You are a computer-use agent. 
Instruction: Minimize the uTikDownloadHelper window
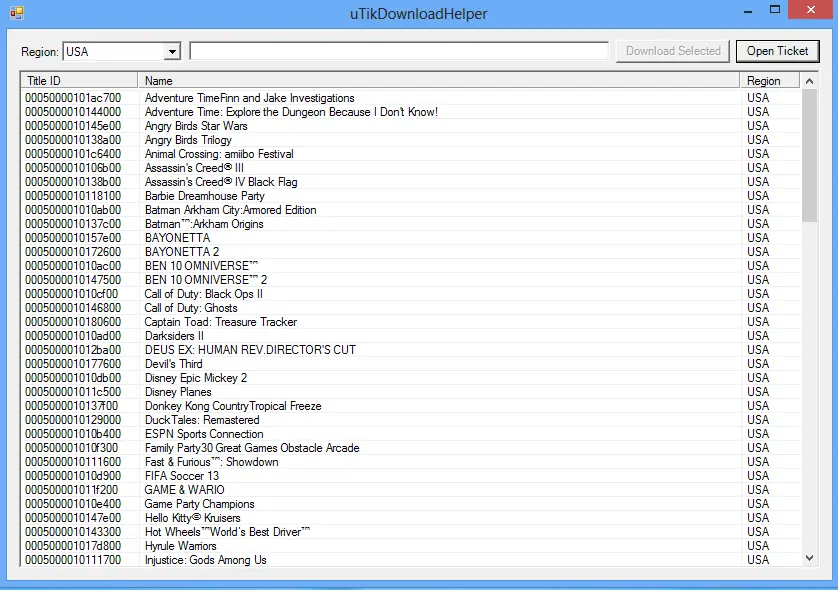(748, 11)
